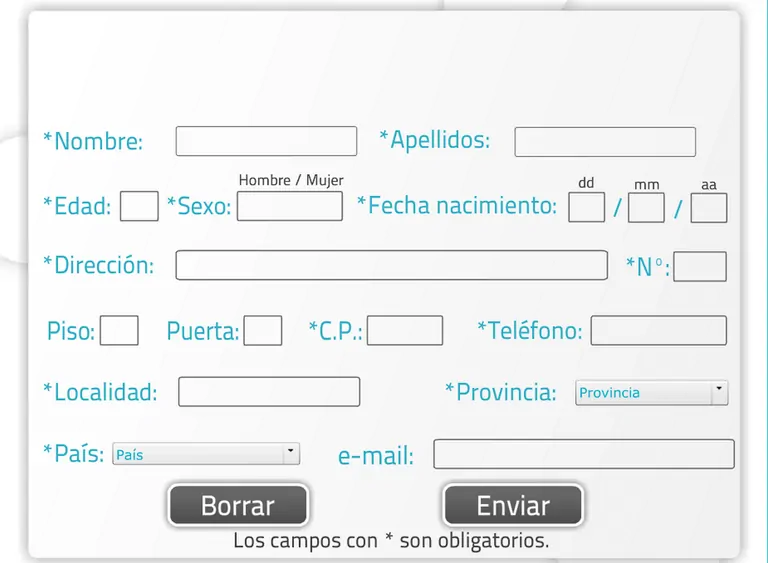Click the Nº street number field
The width and height of the screenshot is (768, 563).
(700, 267)
